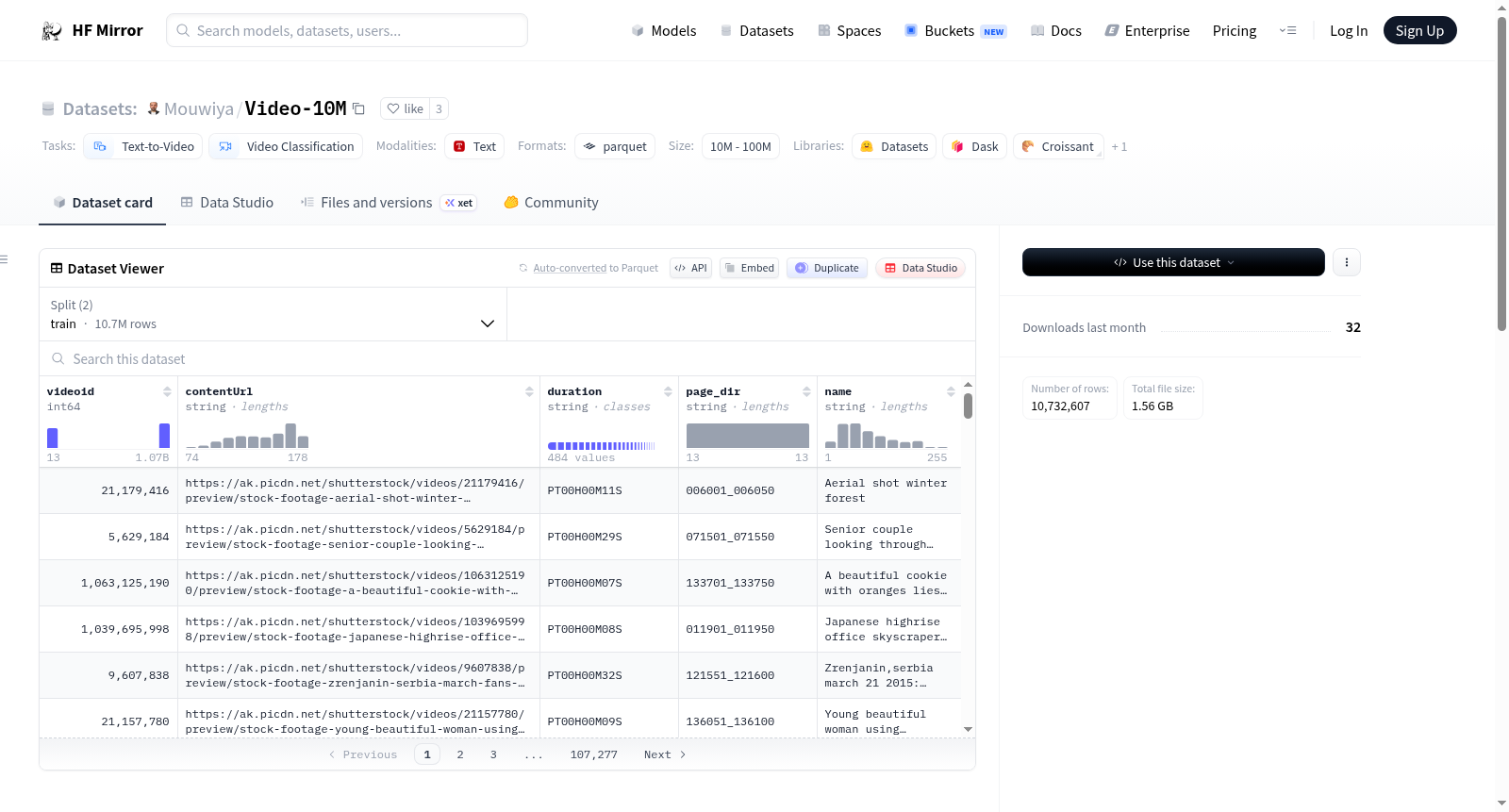Go to Spaces in navigation

pos(849,31)
